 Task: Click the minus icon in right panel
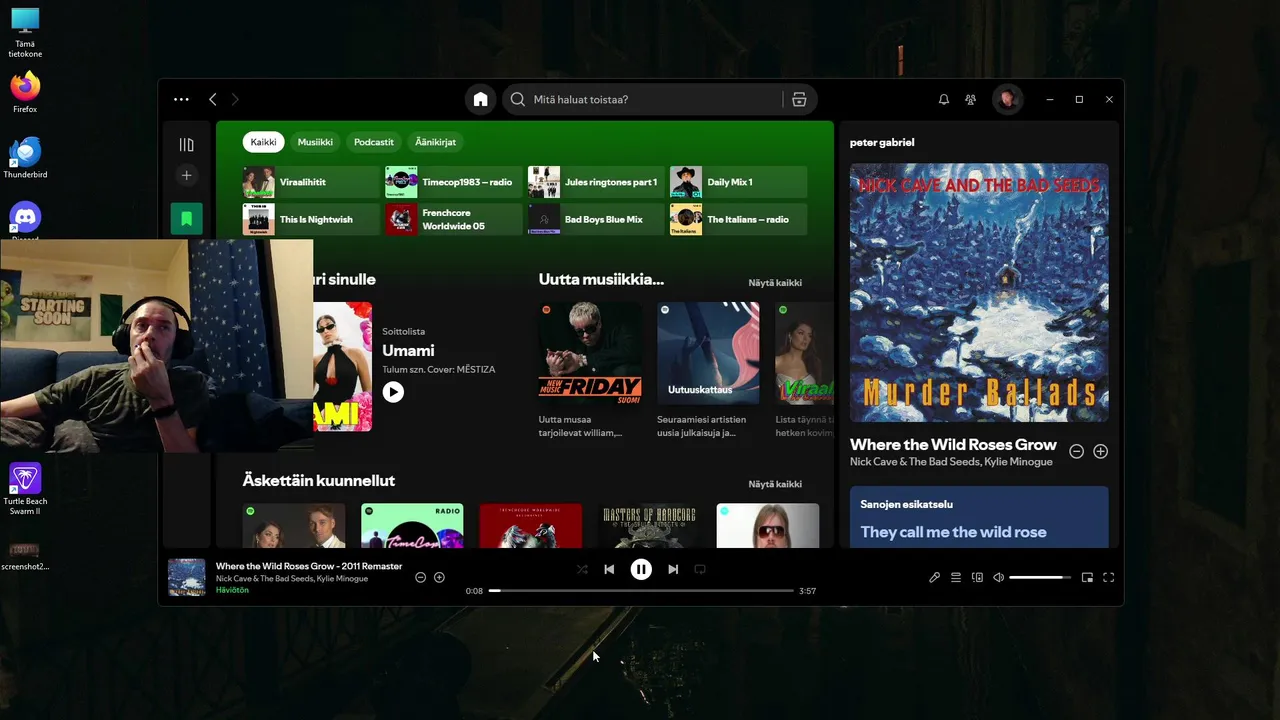[1076, 452]
